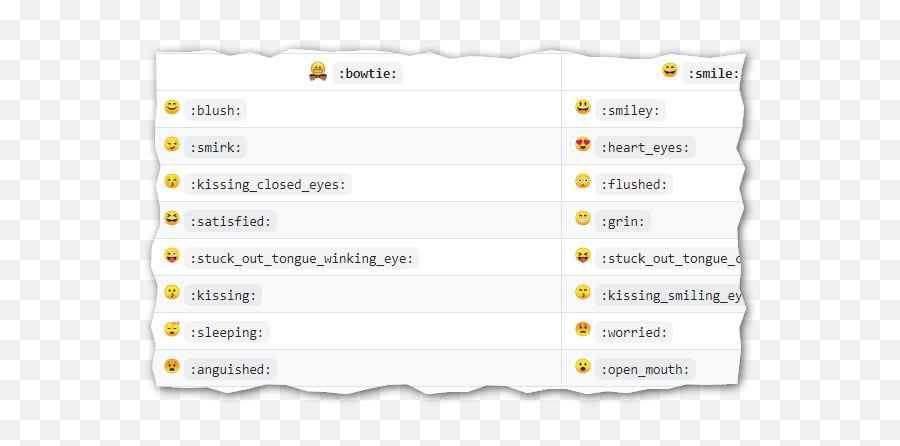Click the flushed emoji icon

point(583,181)
